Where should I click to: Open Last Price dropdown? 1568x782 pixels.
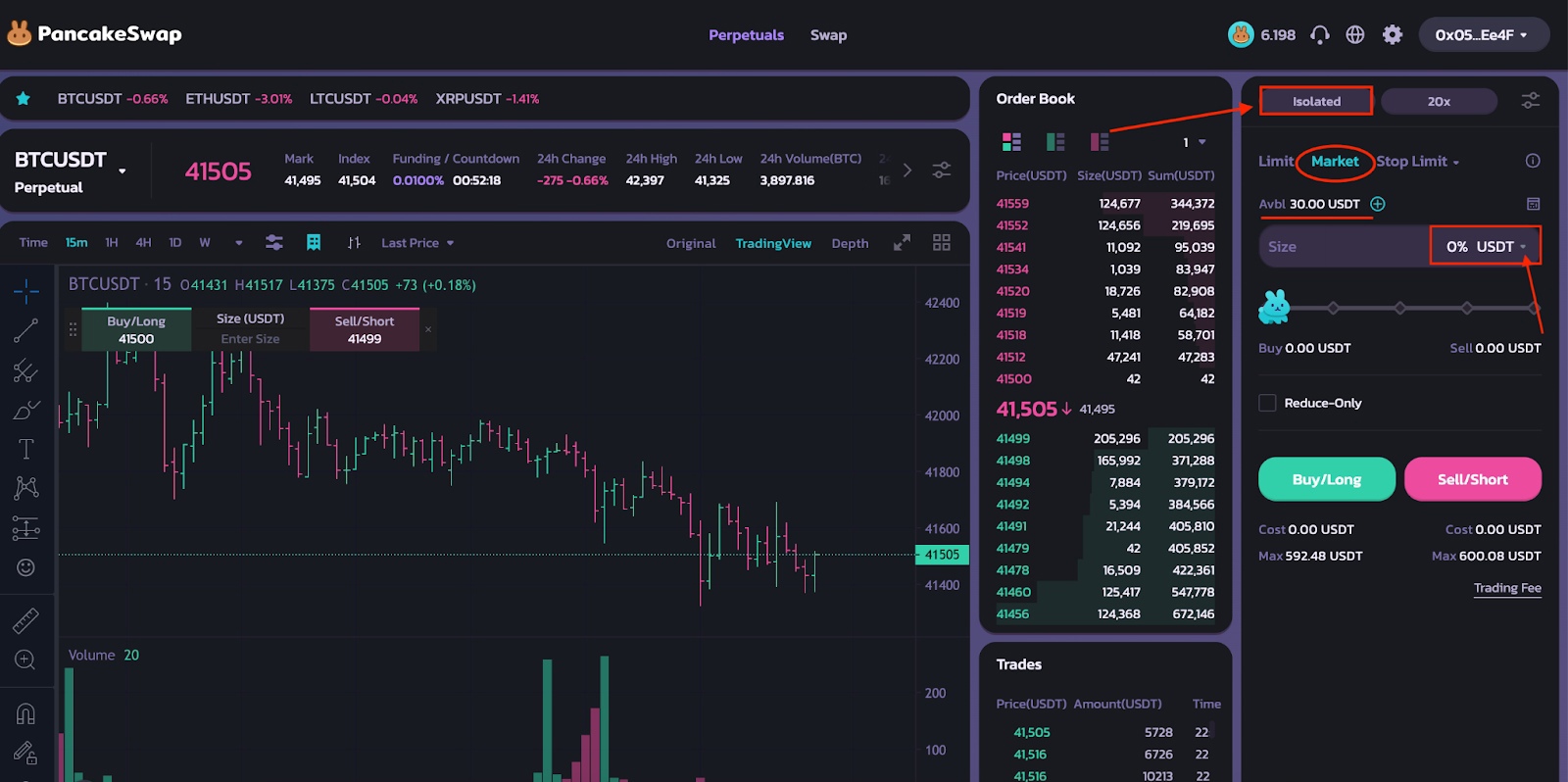pos(417,243)
